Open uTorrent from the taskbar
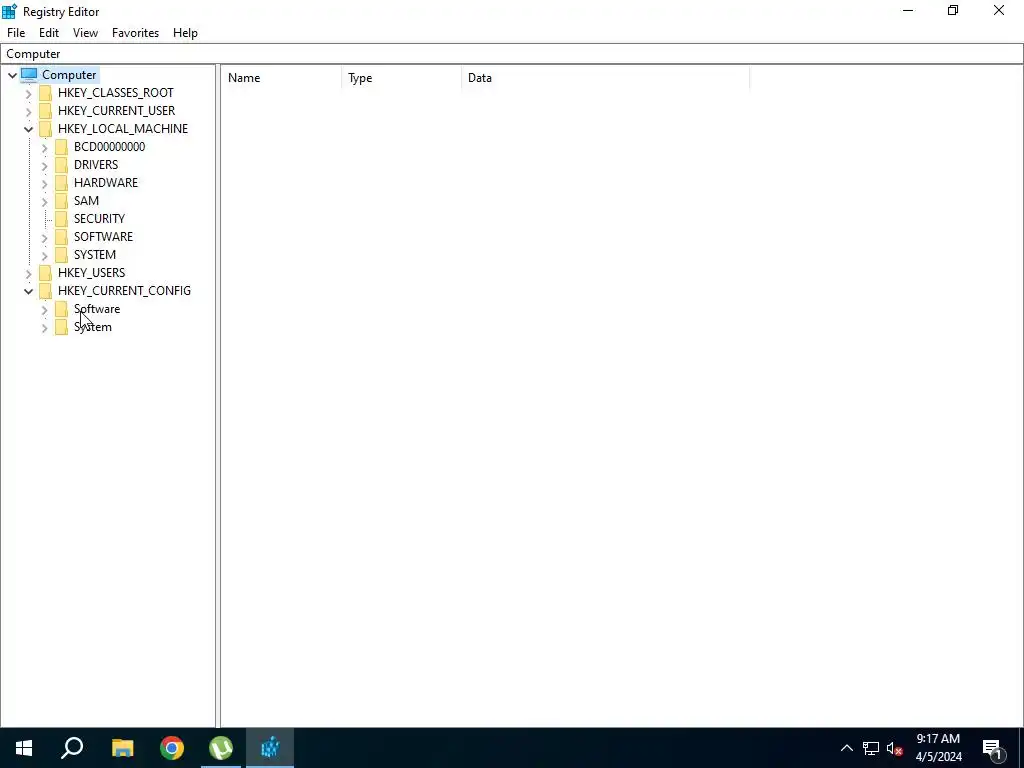The height and width of the screenshot is (768, 1024). click(221, 748)
